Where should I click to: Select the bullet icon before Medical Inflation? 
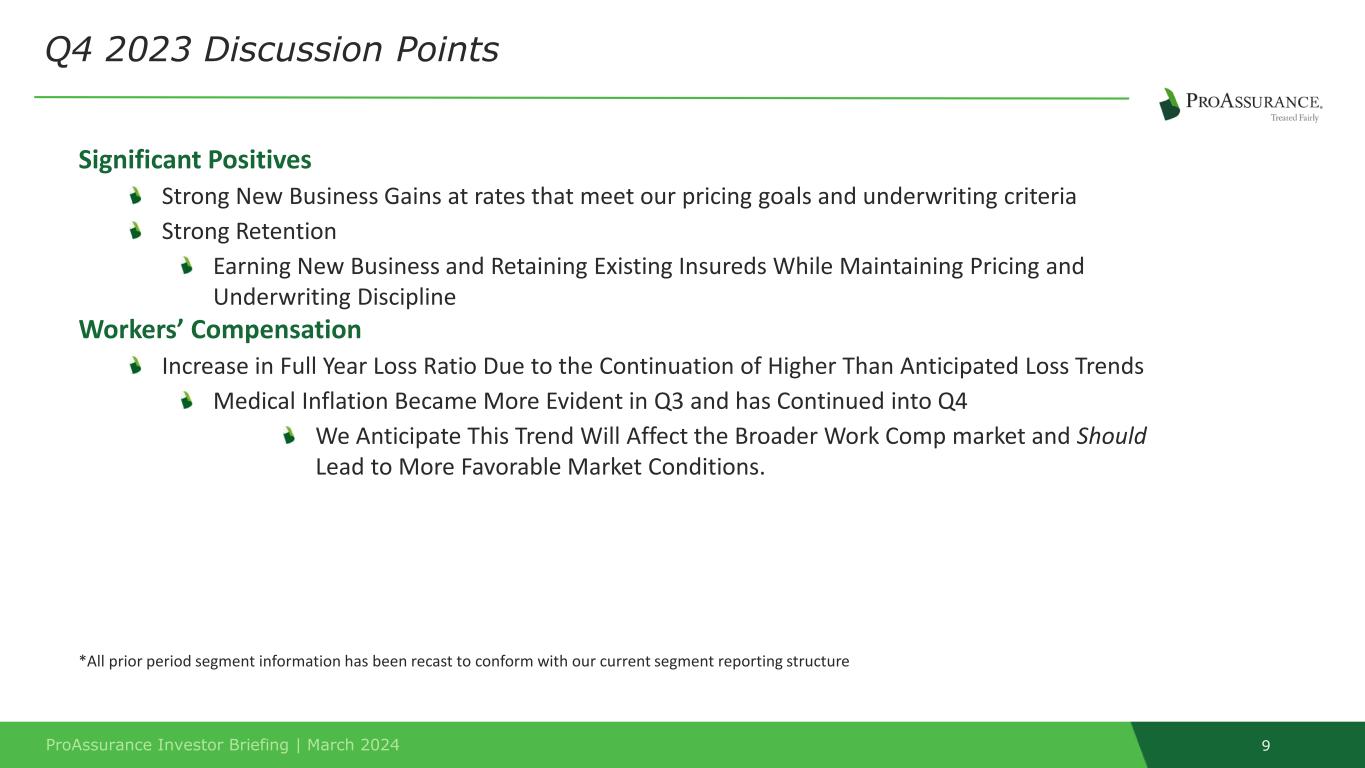pos(187,401)
